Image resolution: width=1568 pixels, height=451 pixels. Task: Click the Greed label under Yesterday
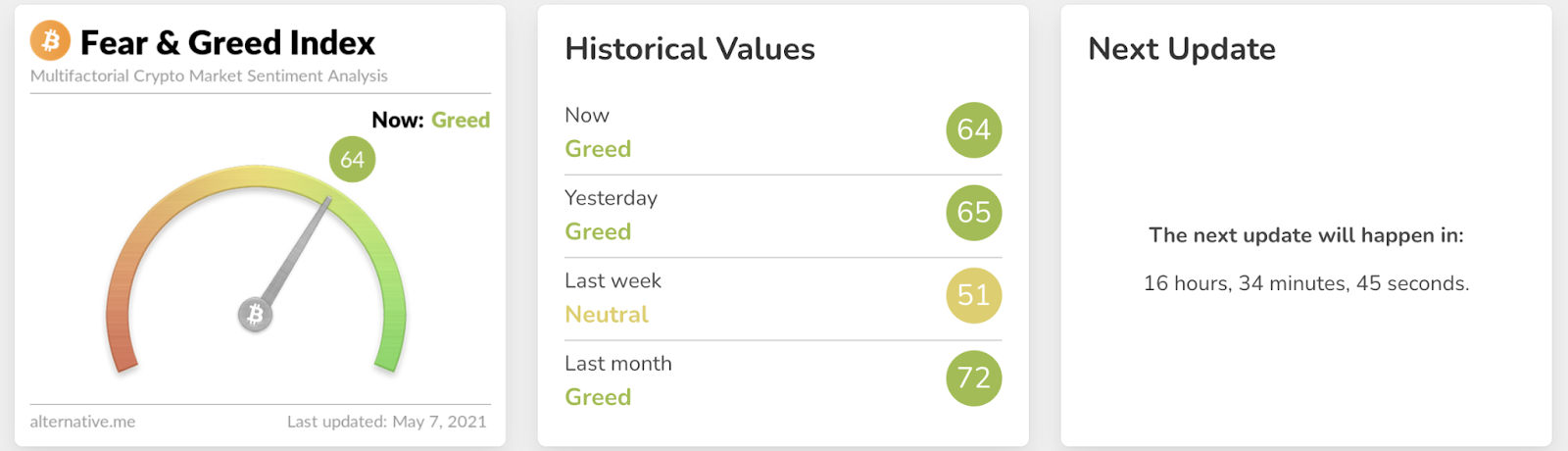[598, 232]
